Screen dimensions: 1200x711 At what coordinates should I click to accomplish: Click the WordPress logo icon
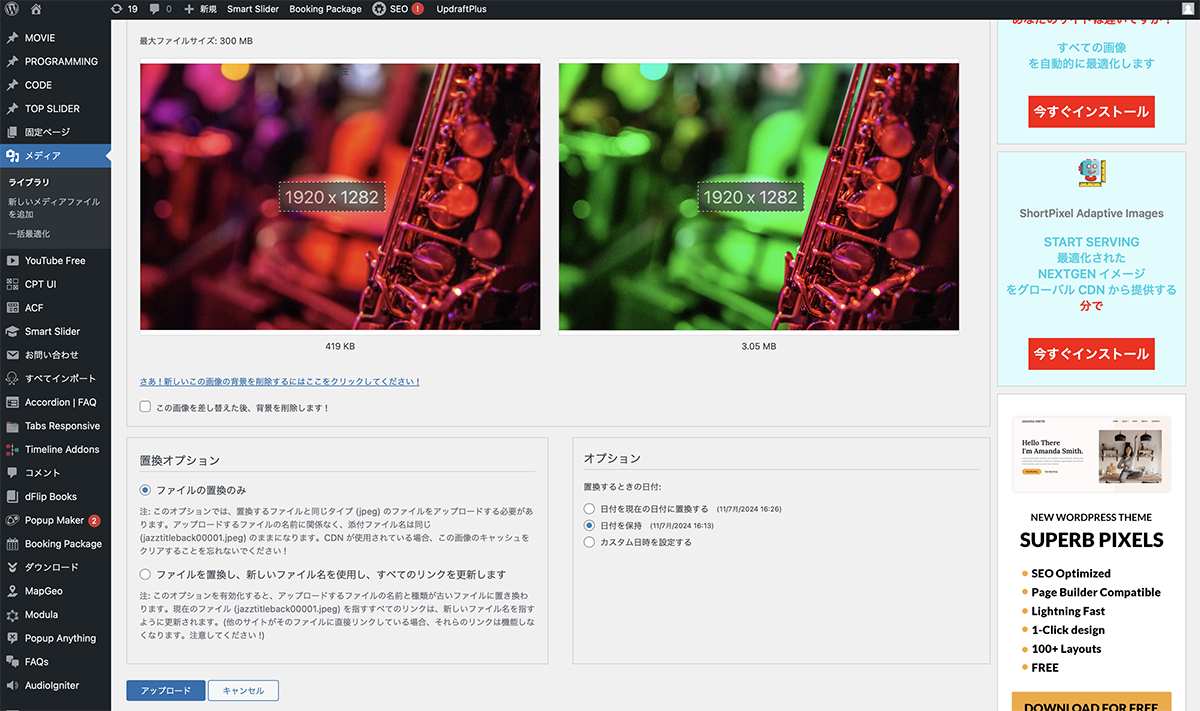(x=12, y=9)
